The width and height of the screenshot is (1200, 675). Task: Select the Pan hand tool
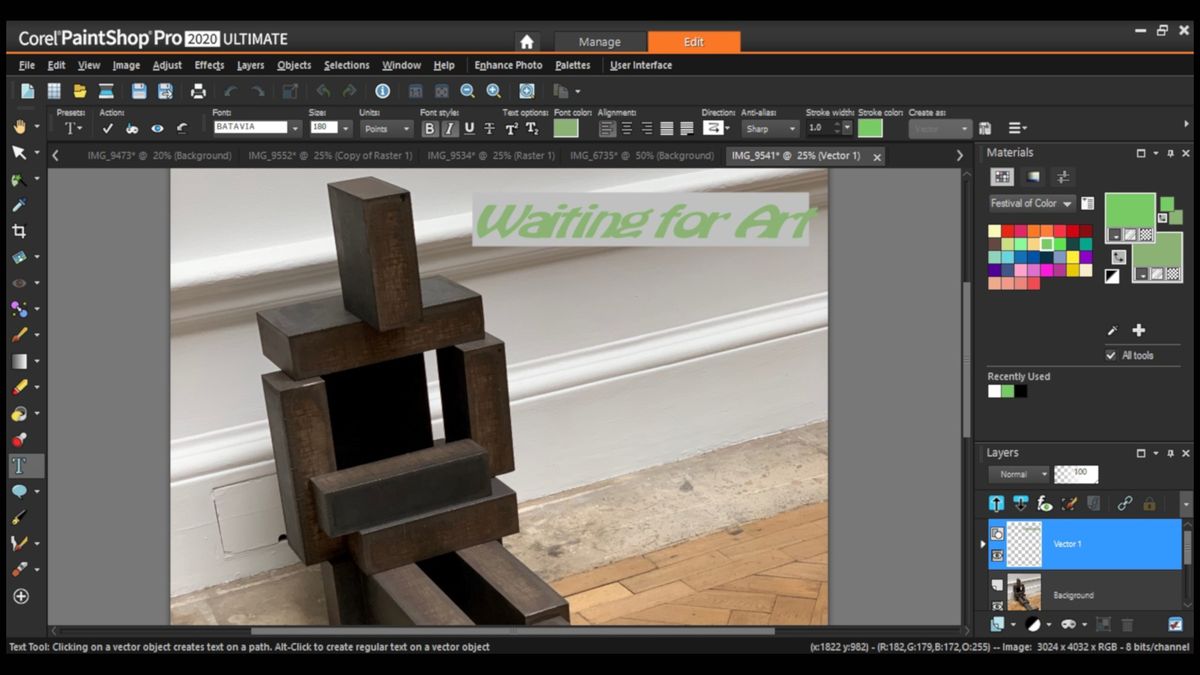[x=19, y=127]
